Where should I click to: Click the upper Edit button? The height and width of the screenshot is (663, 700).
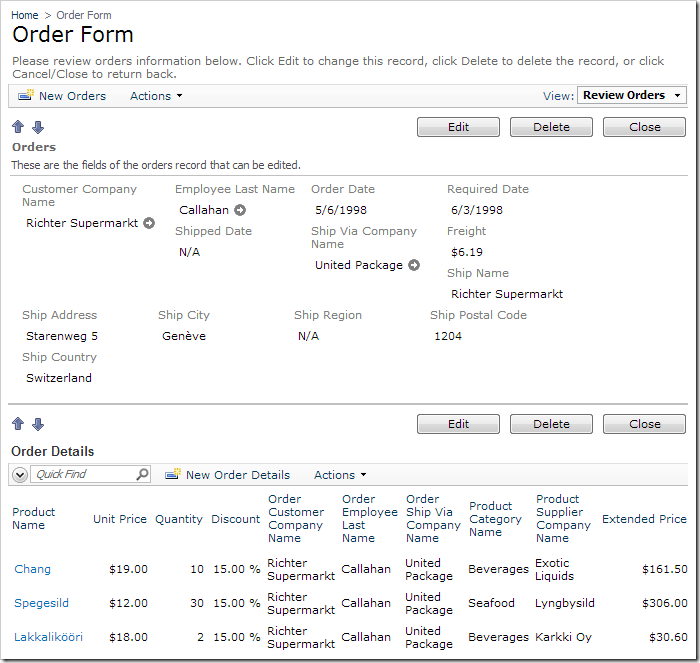458,127
